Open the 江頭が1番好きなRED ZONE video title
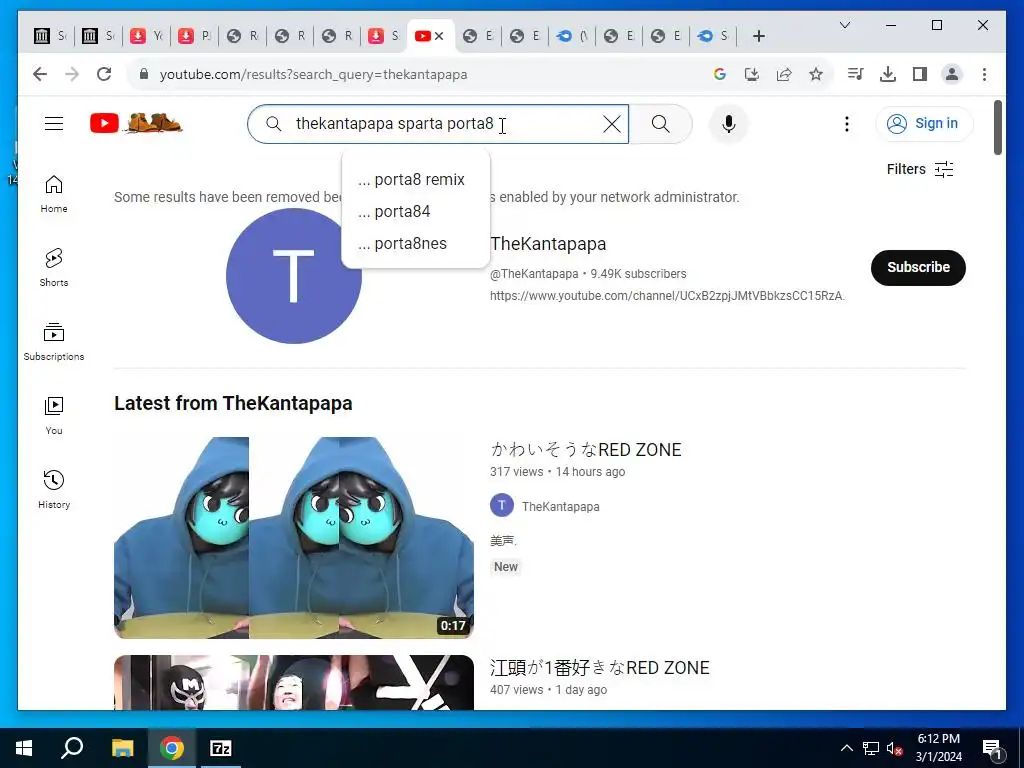Image resolution: width=1024 pixels, height=768 pixels. point(600,667)
